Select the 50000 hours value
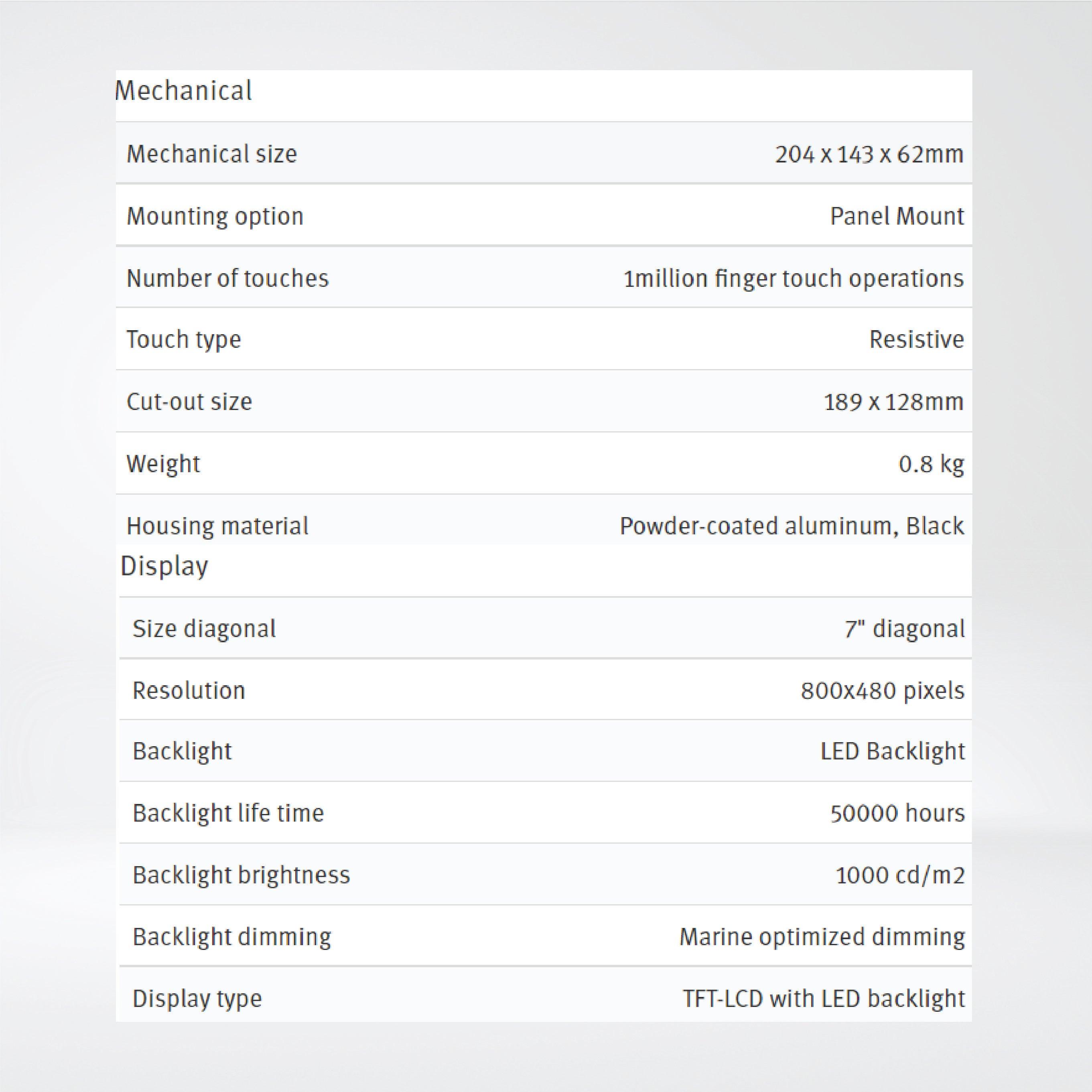This screenshot has height=1092, width=1092. pyautogui.click(x=897, y=813)
